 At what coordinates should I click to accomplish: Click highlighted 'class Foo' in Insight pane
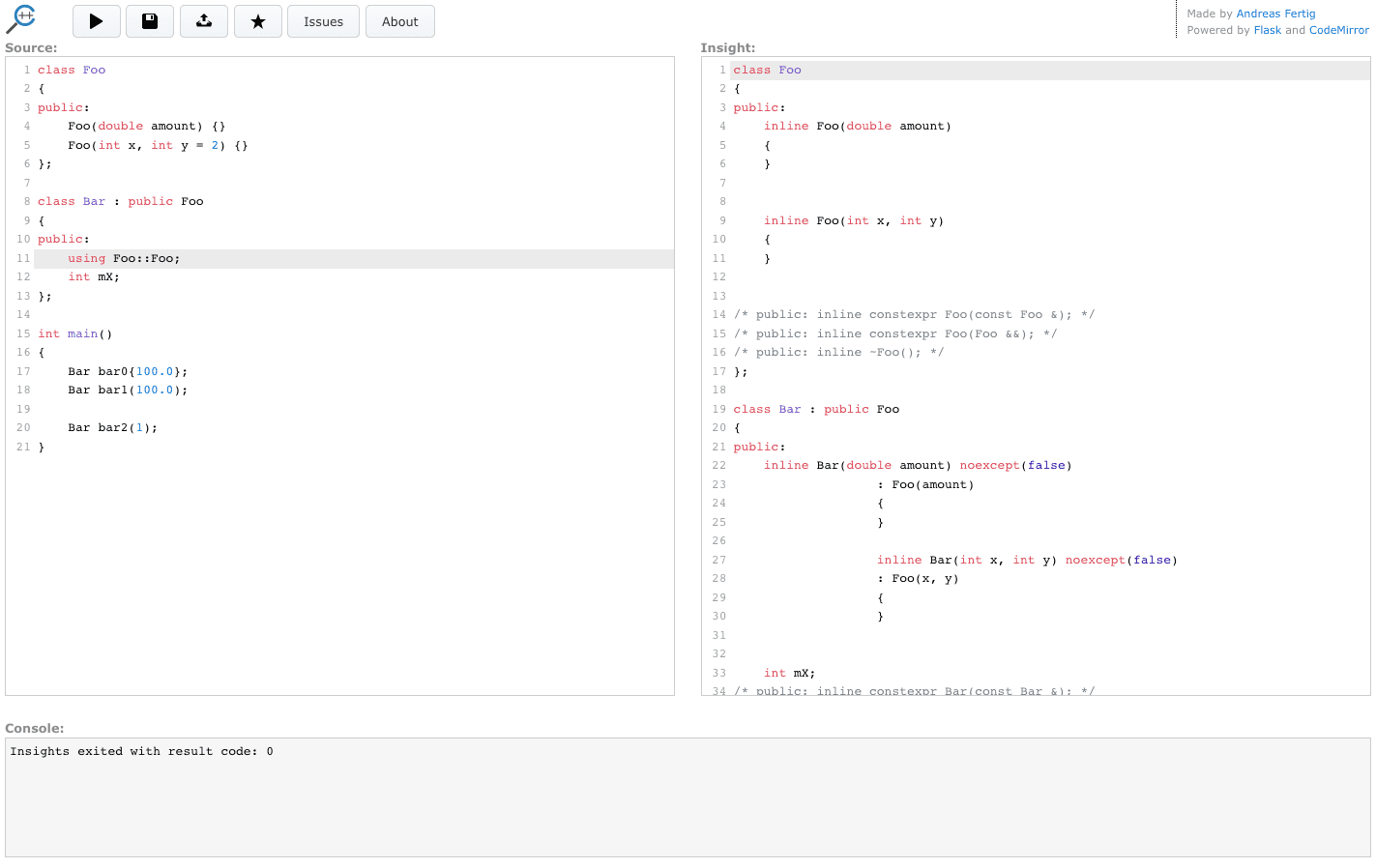[767, 70]
